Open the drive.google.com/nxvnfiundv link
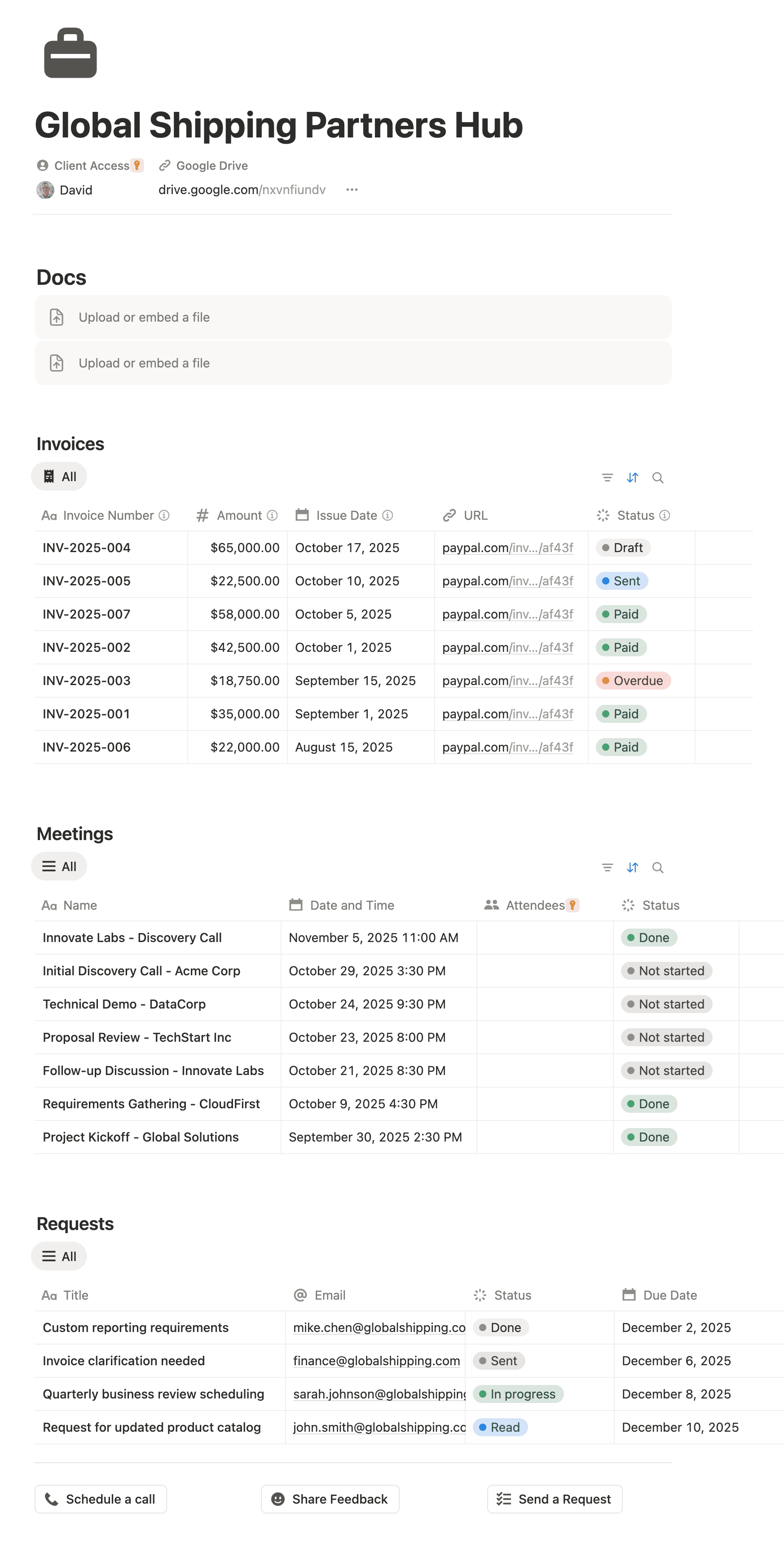Image resolution: width=784 pixels, height=1562 pixels. (242, 190)
